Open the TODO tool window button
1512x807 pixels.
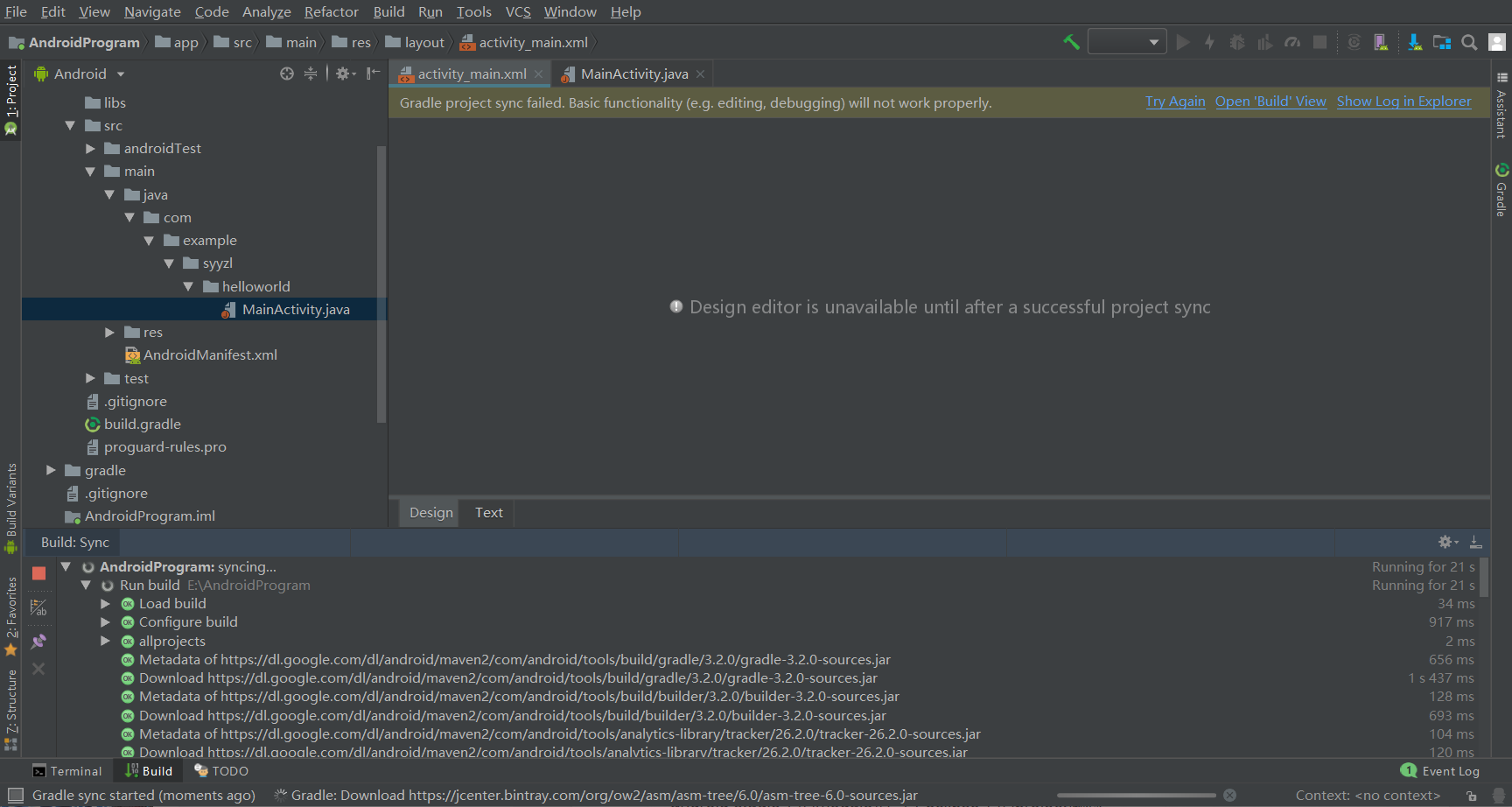coord(221,771)
